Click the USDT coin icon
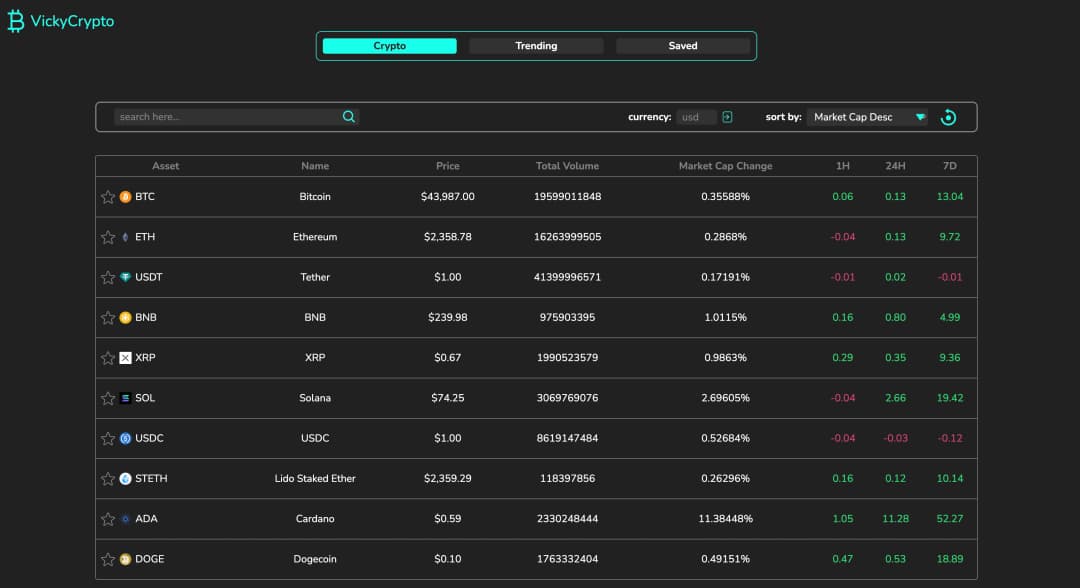 click(x=125, y=277)
